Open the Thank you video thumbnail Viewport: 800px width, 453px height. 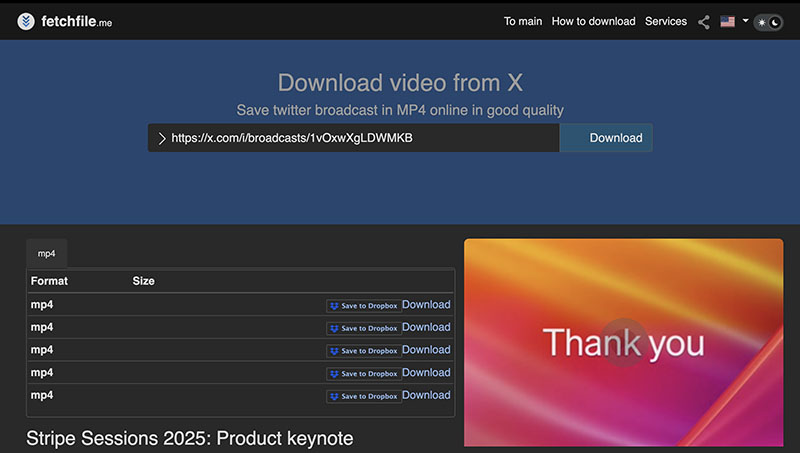[623, 342]
